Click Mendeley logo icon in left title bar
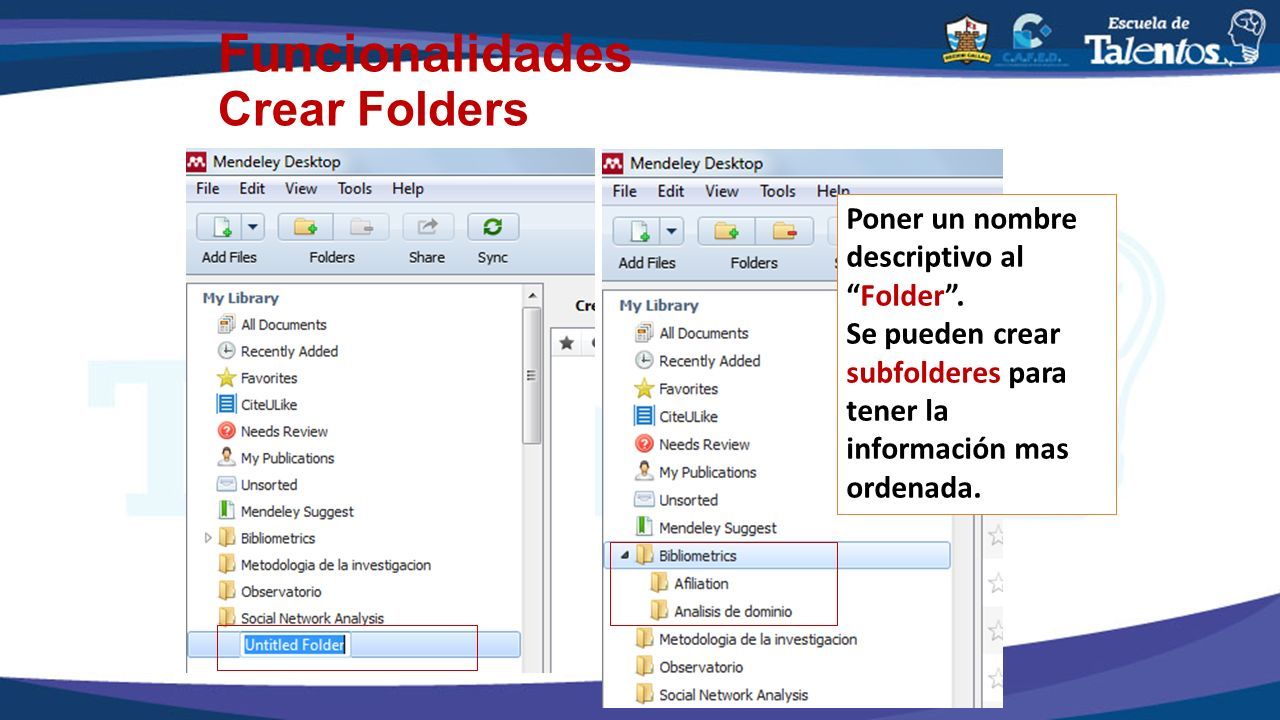Image resolution: width=1280 pixels, height=720 pixels. pos(197,162)
